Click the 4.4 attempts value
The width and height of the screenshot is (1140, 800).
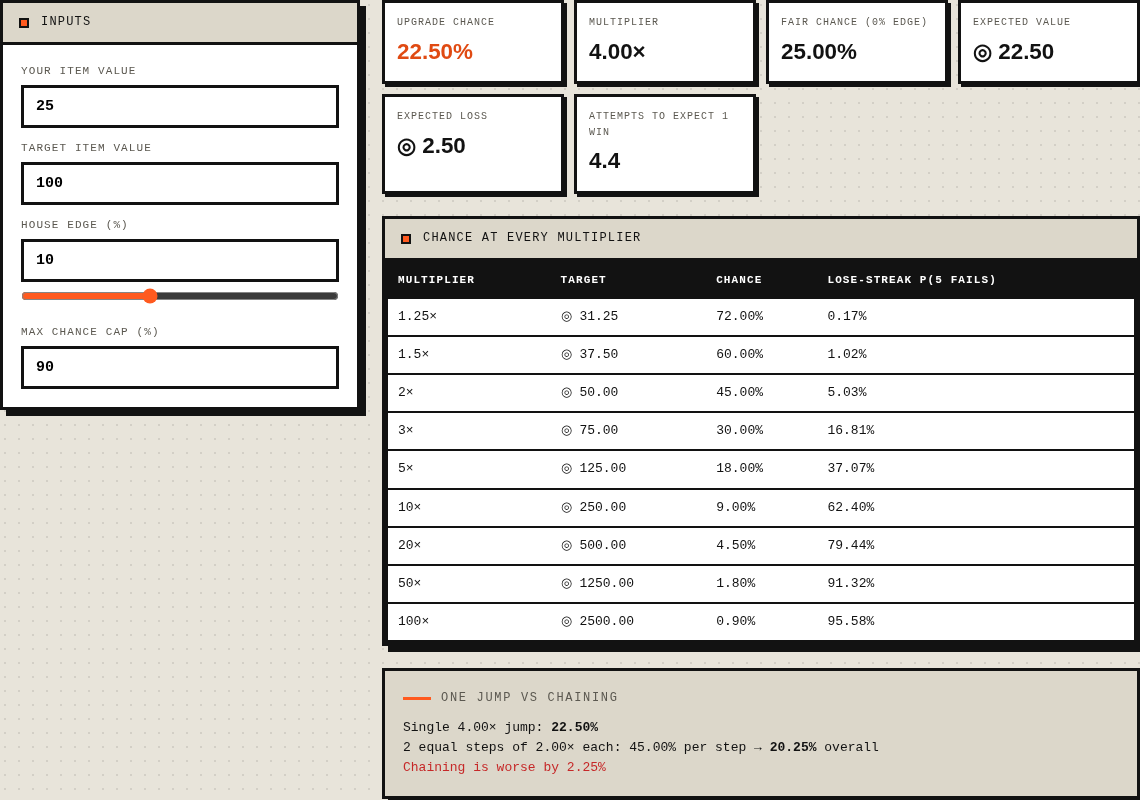click(604, 161)
